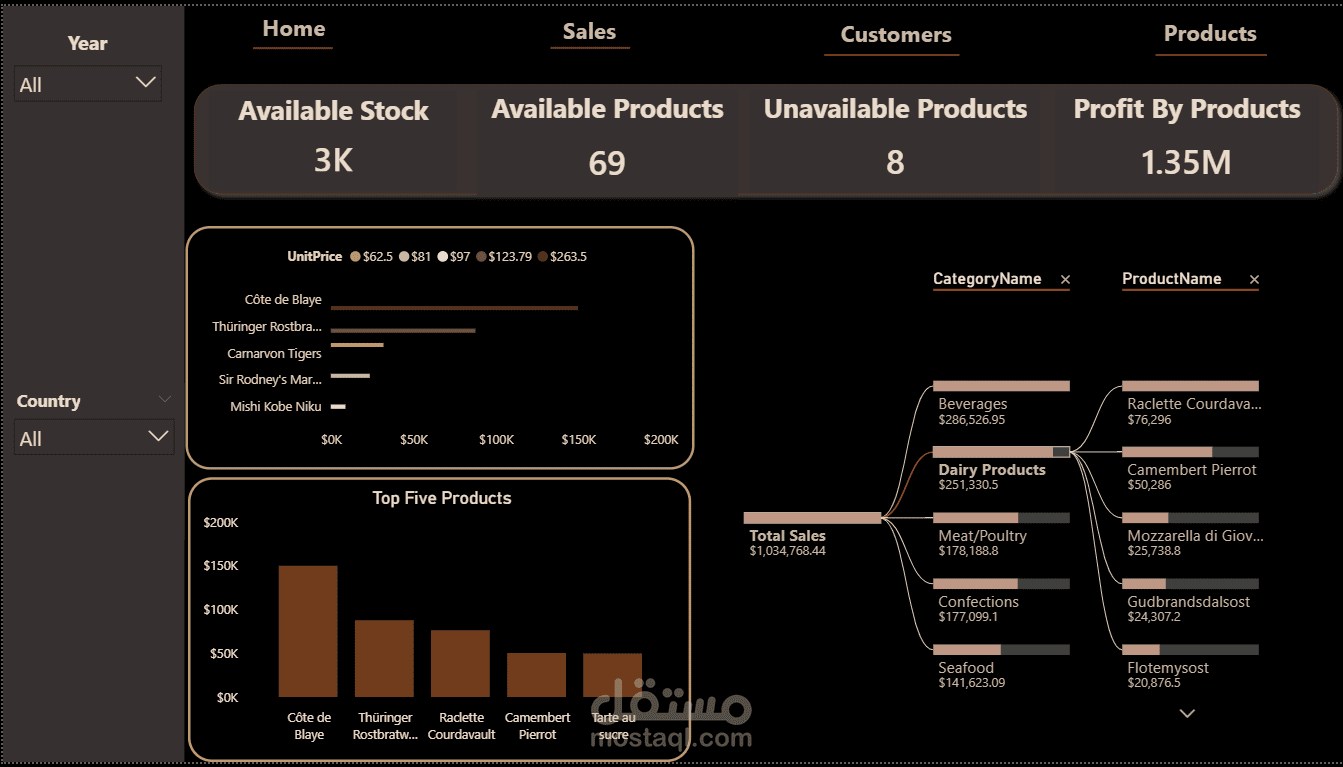Screen dimensions: 1343x767
Task: Click the Tarte au sucre column bar
Action: point(612,675)
